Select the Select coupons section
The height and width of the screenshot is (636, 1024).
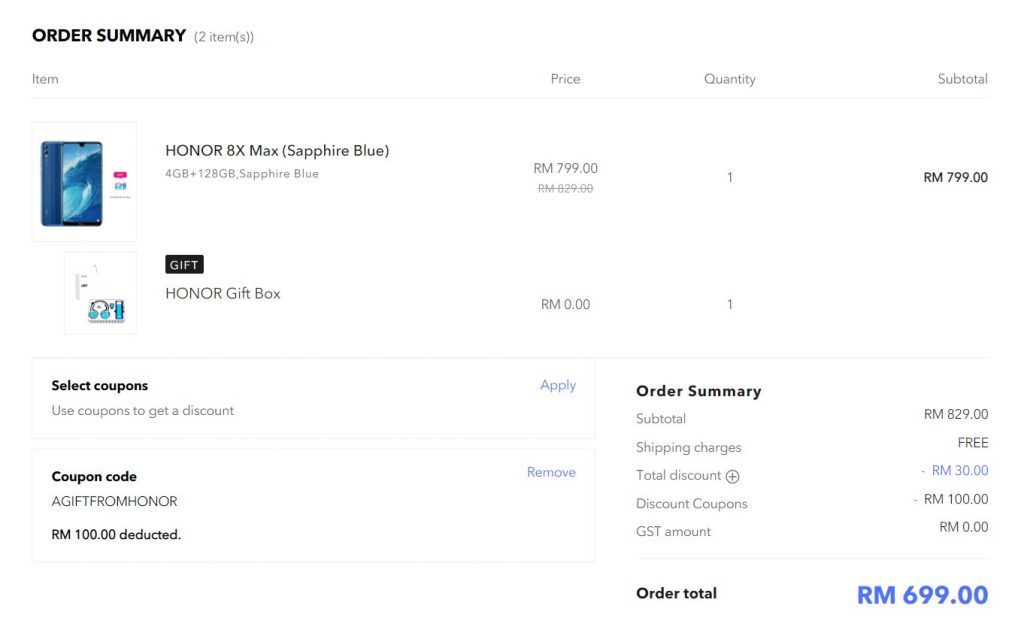point(313,398)
